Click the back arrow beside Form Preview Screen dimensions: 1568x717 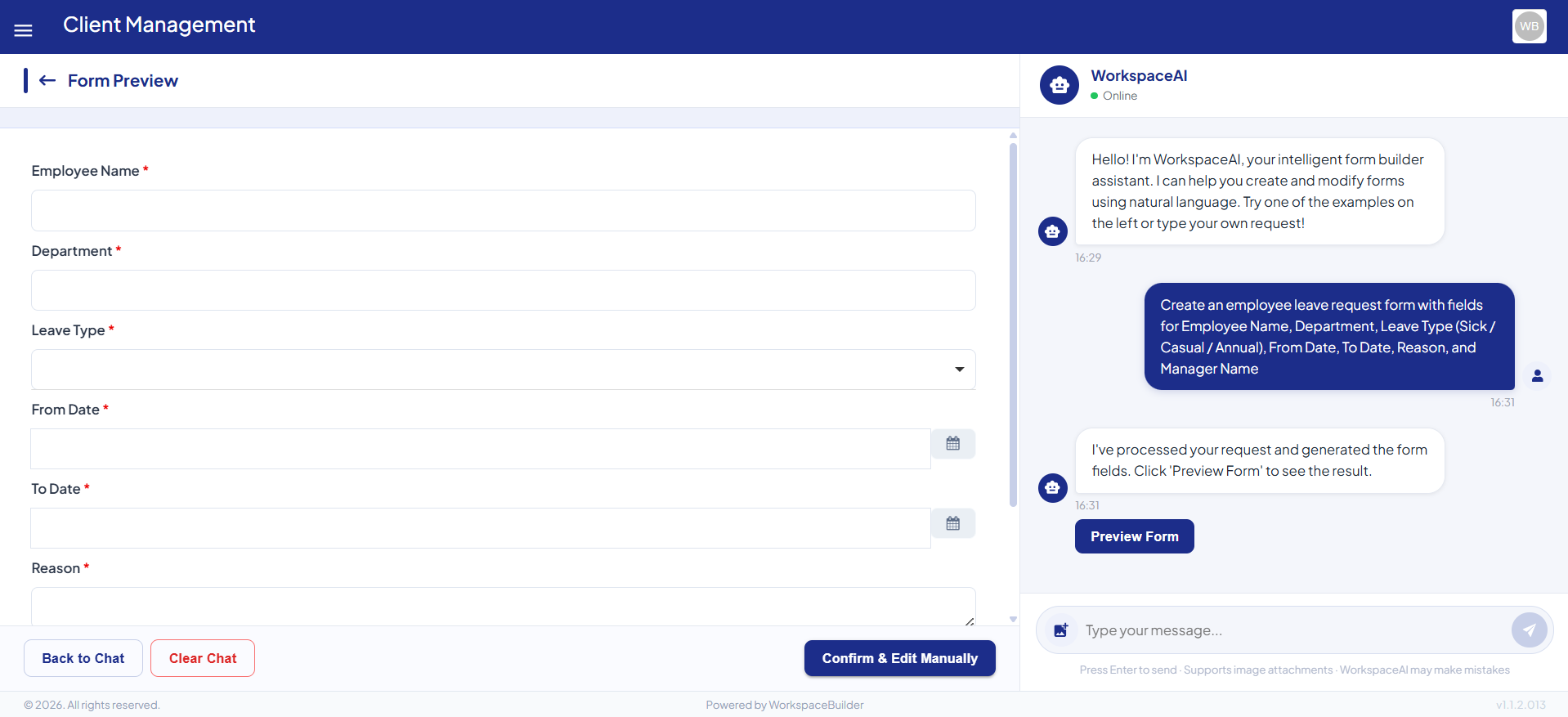[47, 80]
